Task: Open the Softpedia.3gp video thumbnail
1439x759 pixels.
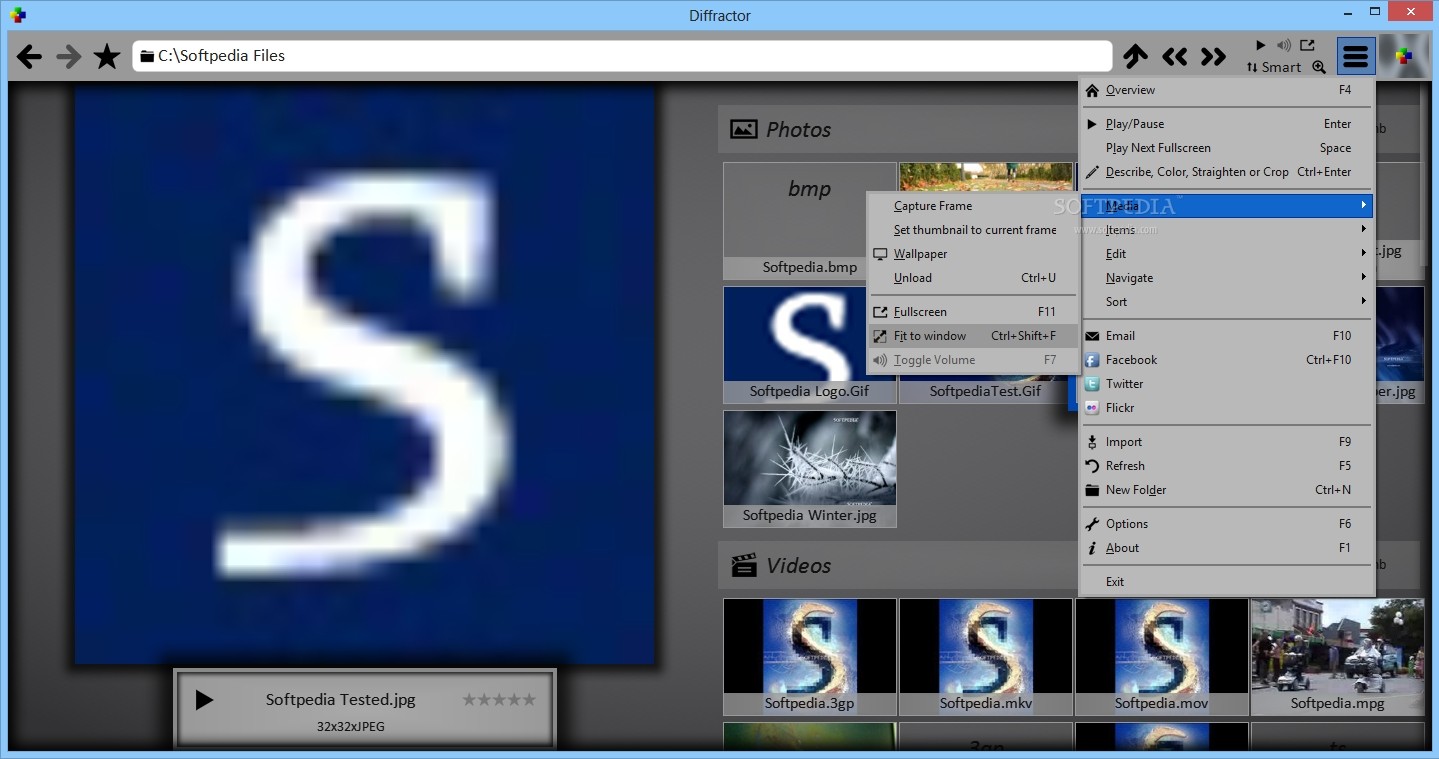Action: pyautogui.click(x=810, y=657)
